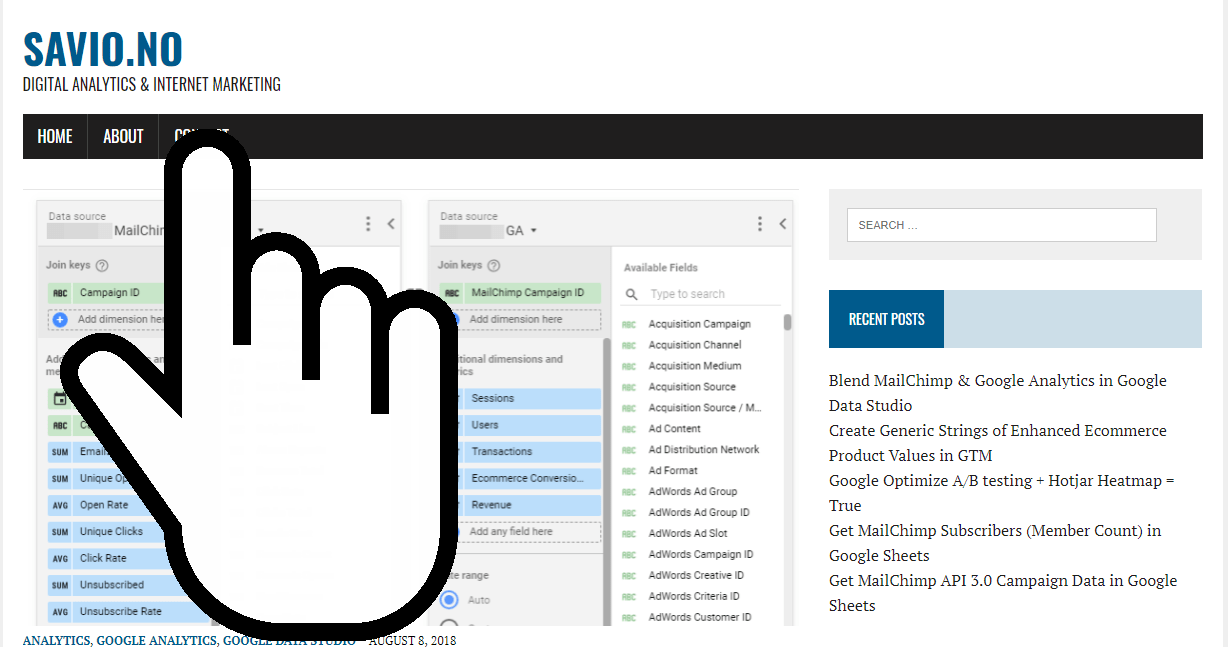Click three-dot menu of MailChimp data source

368,224
